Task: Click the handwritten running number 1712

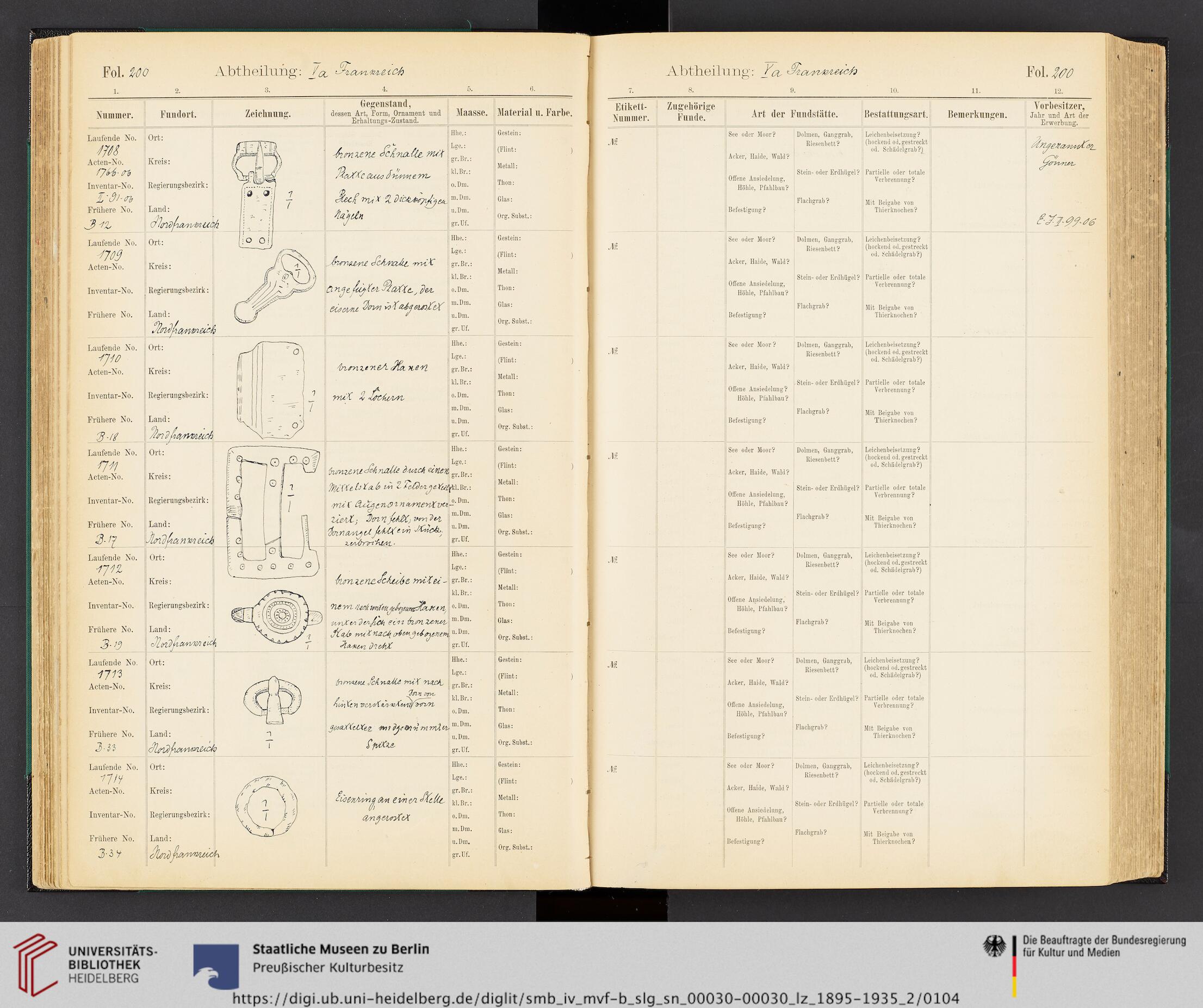Action: [x=109, y=570]
